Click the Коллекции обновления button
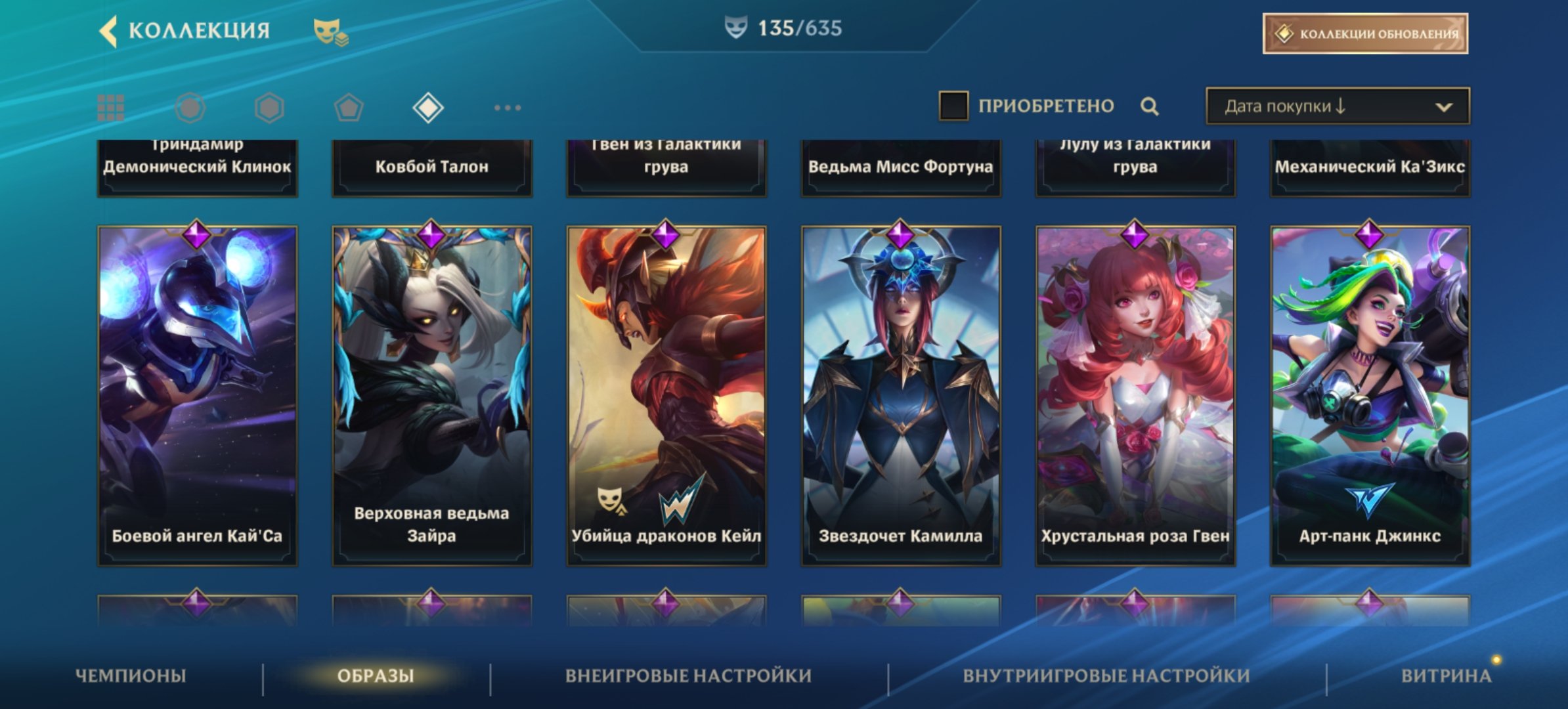 pyautogui.click(x=1365, y=33)
